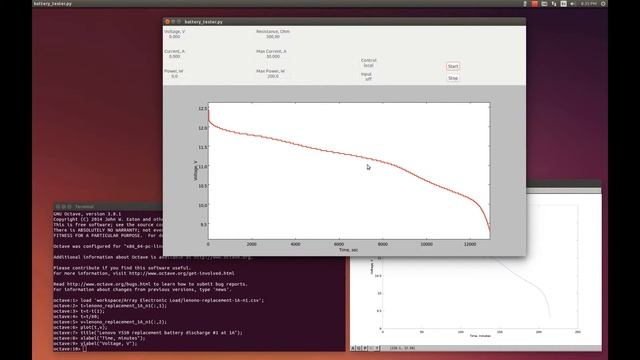Click the 'Time, sec' axis label on plot
Image resolution: width=640 pixels, height=360 pixels.
[348, 250]
